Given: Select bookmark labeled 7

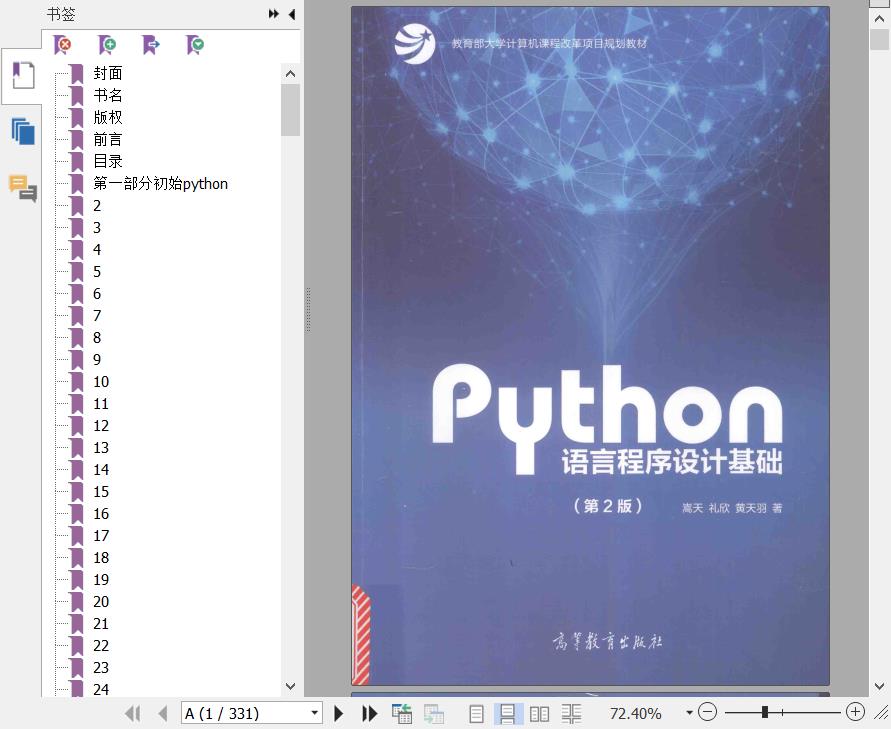Looking at the screenshot, I should point(97,316).
